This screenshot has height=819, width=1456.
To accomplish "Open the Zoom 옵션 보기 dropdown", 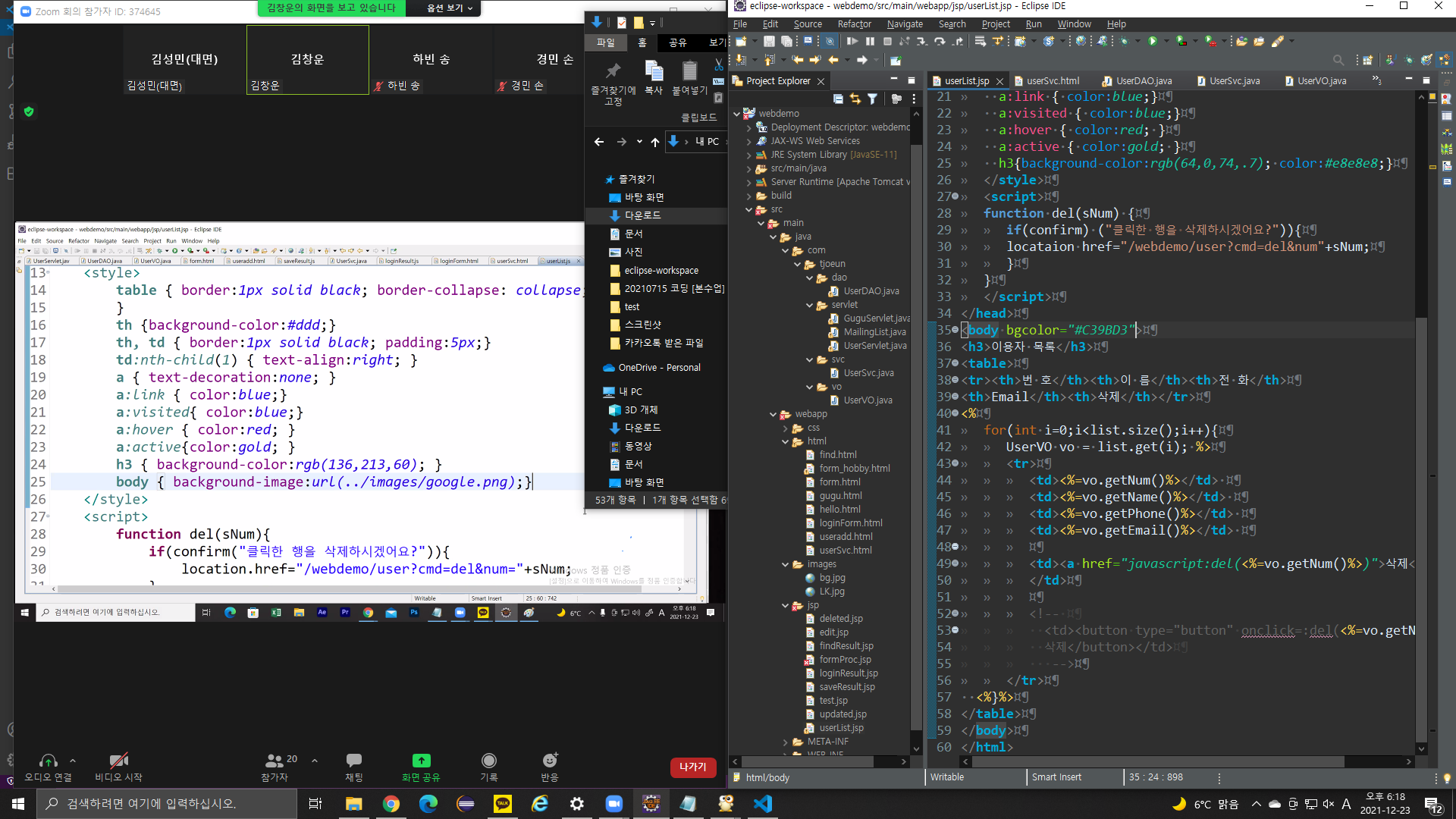I will (450, 8).
